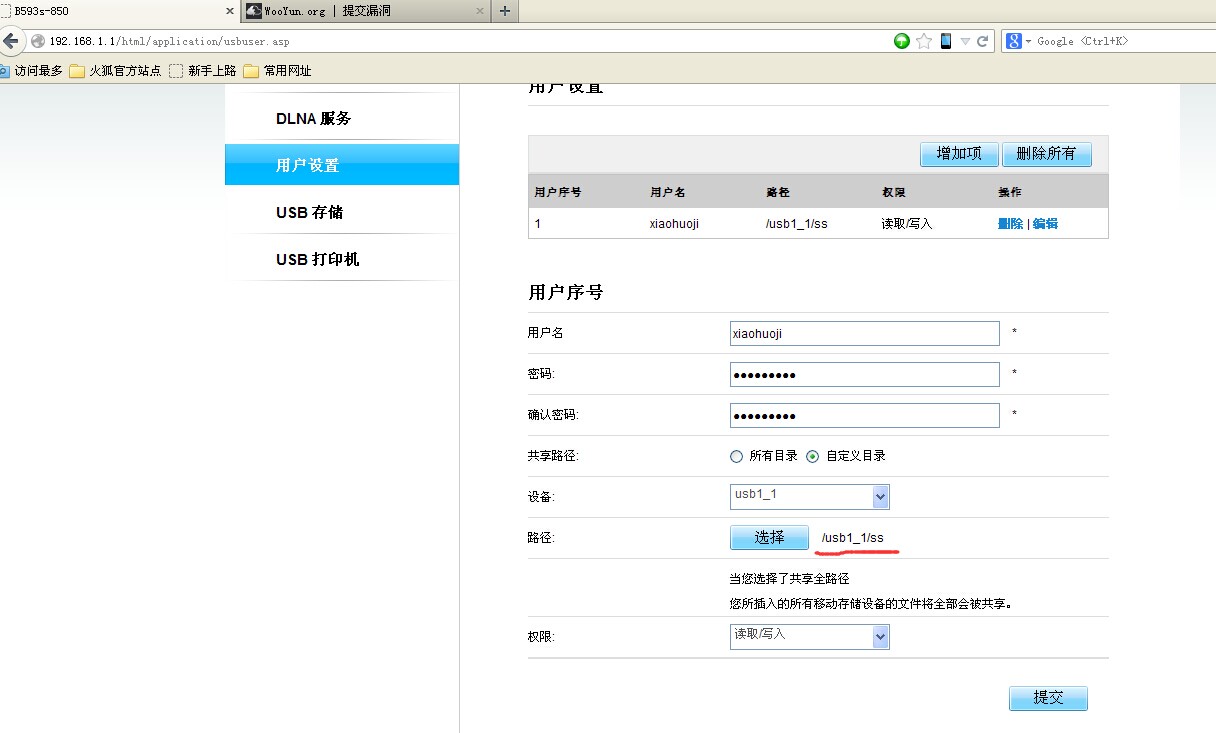Select the 自定义目录 radio button
The image size is (1216, 733).
(x=812, y=456)
